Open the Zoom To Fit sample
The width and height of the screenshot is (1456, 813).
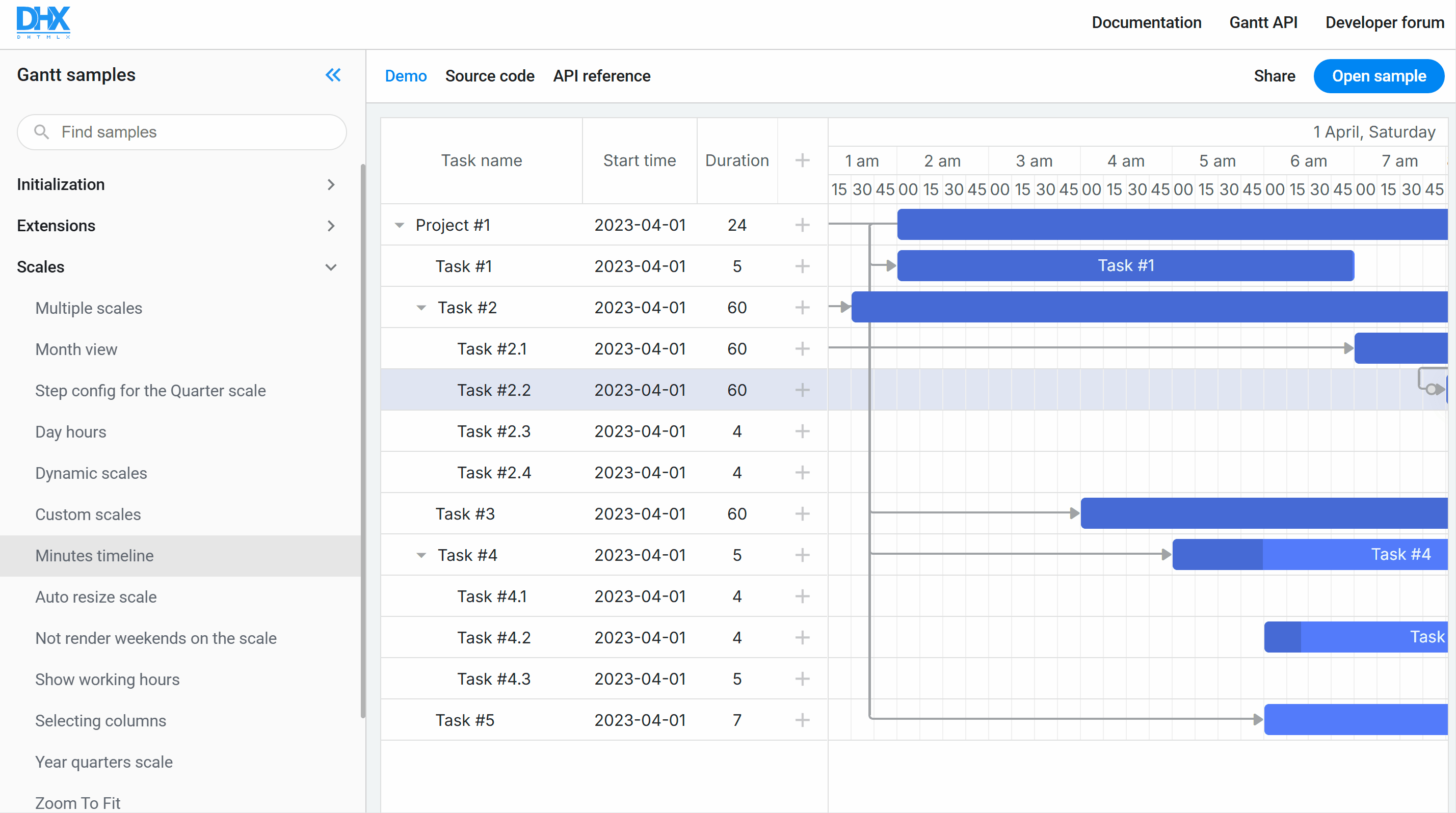78,803
